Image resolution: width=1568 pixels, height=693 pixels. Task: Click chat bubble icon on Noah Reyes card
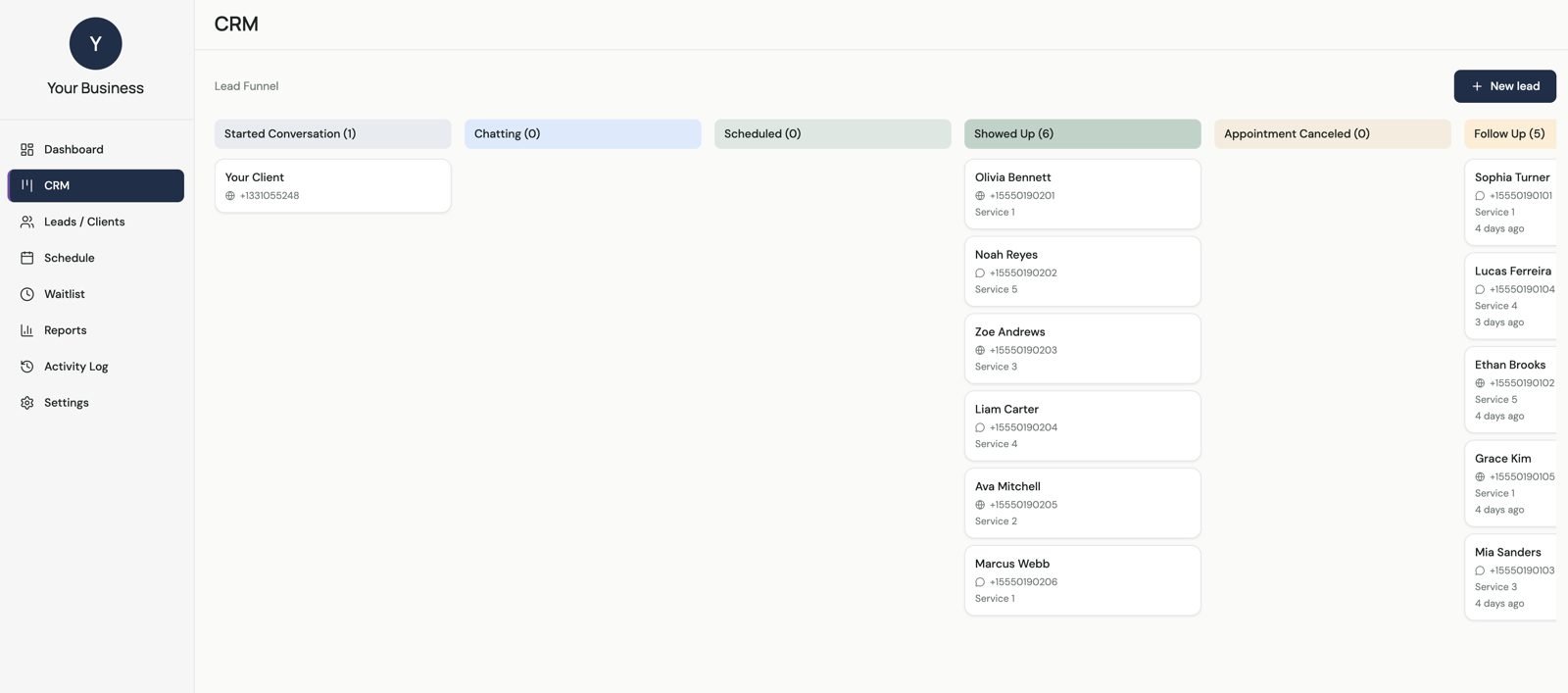[980, 273]
